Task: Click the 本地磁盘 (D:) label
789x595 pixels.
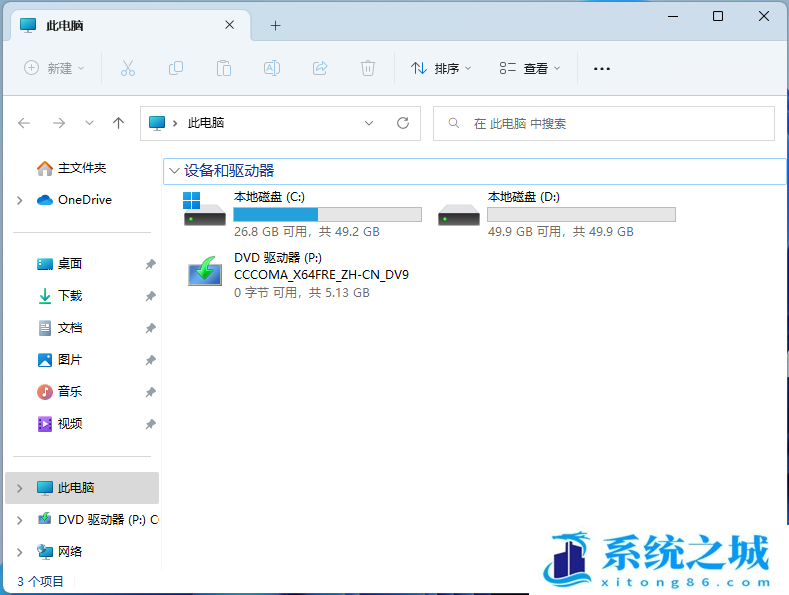Action: [523, 197]
